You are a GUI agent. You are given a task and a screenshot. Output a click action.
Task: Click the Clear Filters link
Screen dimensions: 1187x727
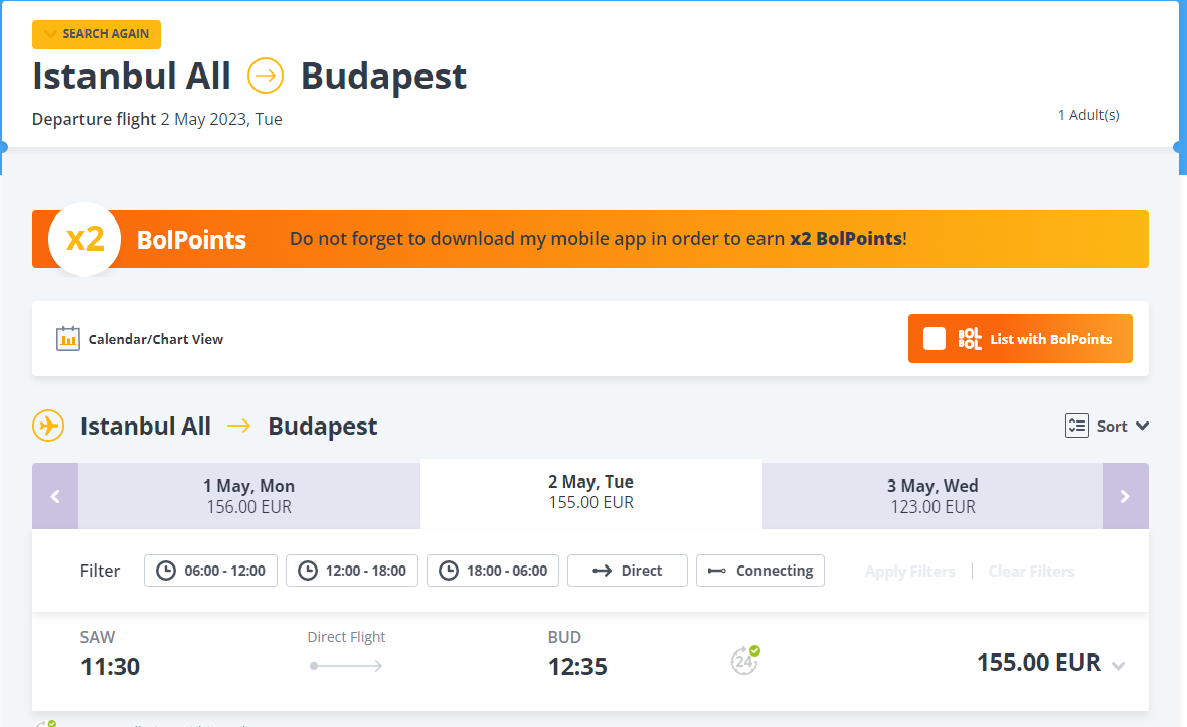pos(1031,572)
